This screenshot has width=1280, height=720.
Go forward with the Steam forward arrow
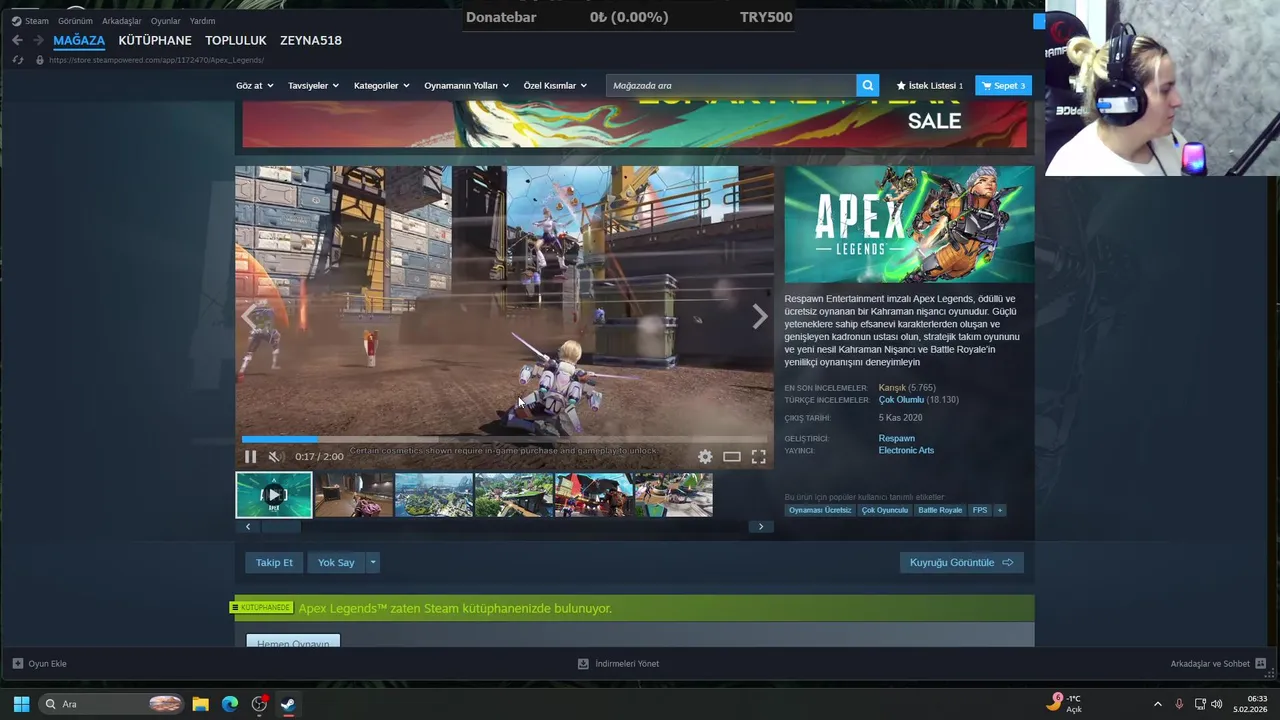(38, 40)
